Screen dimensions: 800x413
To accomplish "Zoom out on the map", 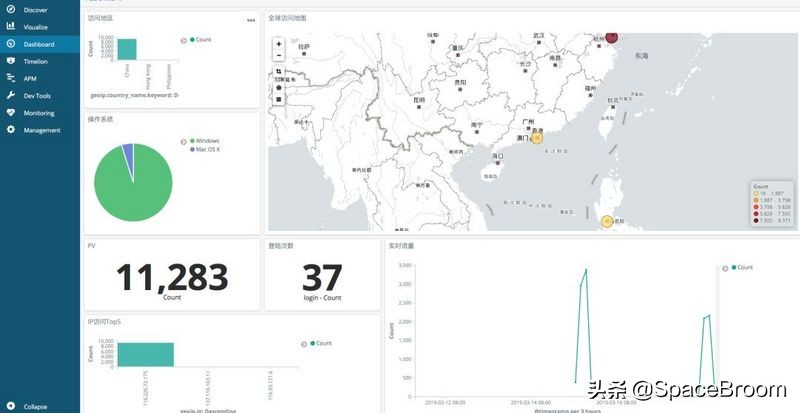I will pos(279,55).
